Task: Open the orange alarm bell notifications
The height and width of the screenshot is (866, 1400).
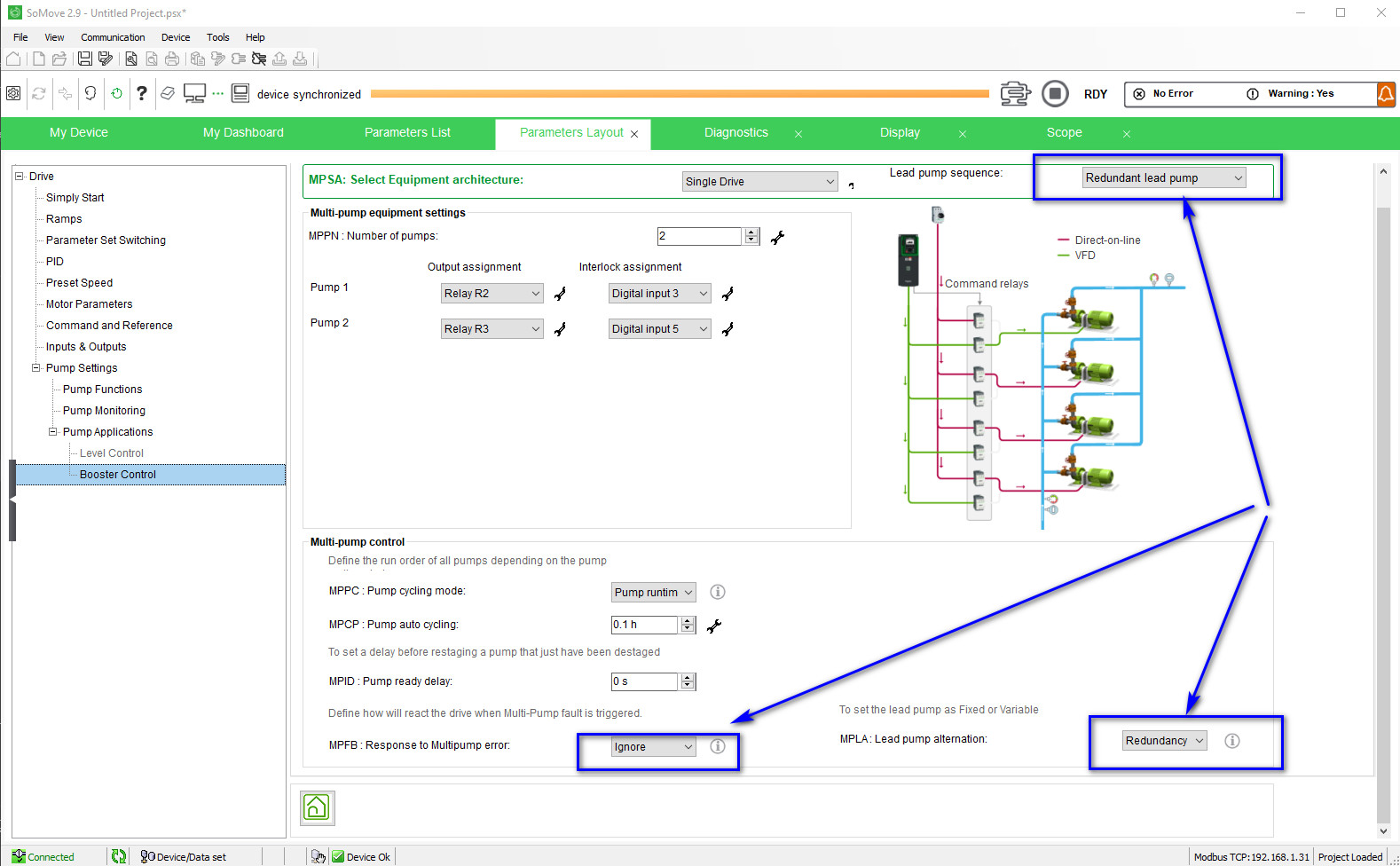Action: click(x=1386, y=93)
